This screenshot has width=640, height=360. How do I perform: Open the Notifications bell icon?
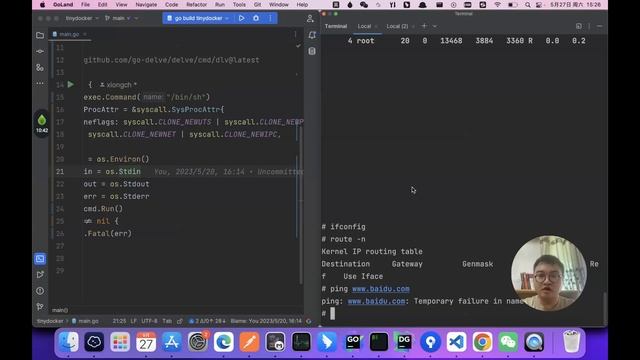[312, 35]
